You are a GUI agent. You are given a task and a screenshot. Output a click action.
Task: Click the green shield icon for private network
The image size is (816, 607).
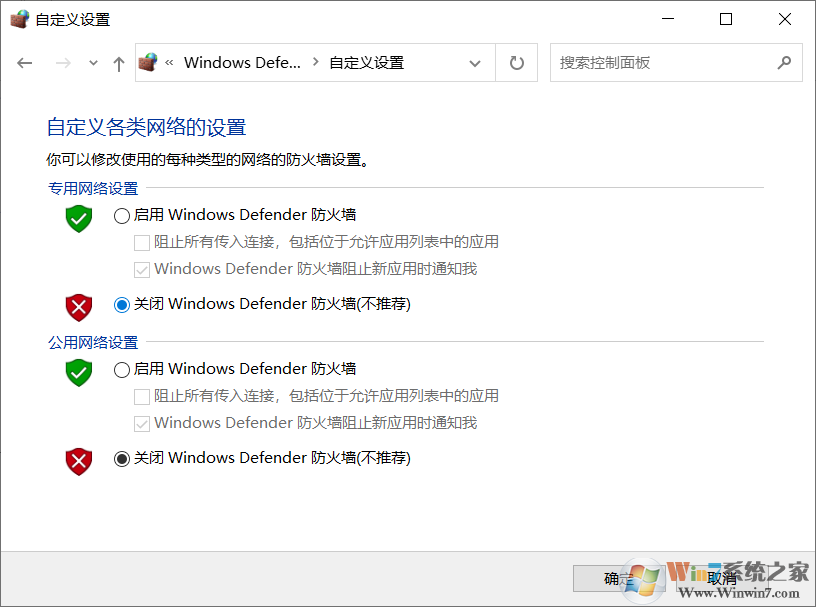click(x=78, y=218)
